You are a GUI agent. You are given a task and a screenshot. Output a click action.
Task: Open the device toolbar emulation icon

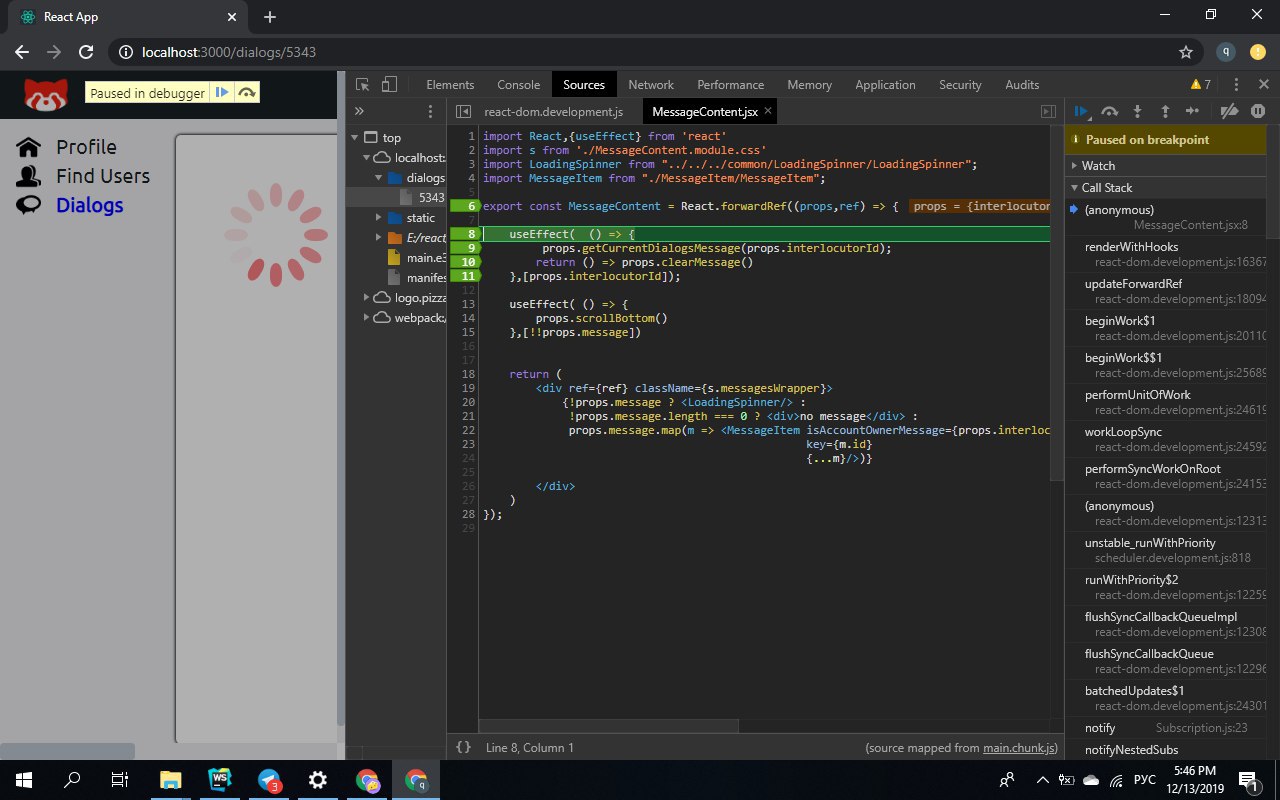click(x=389, y=85)
